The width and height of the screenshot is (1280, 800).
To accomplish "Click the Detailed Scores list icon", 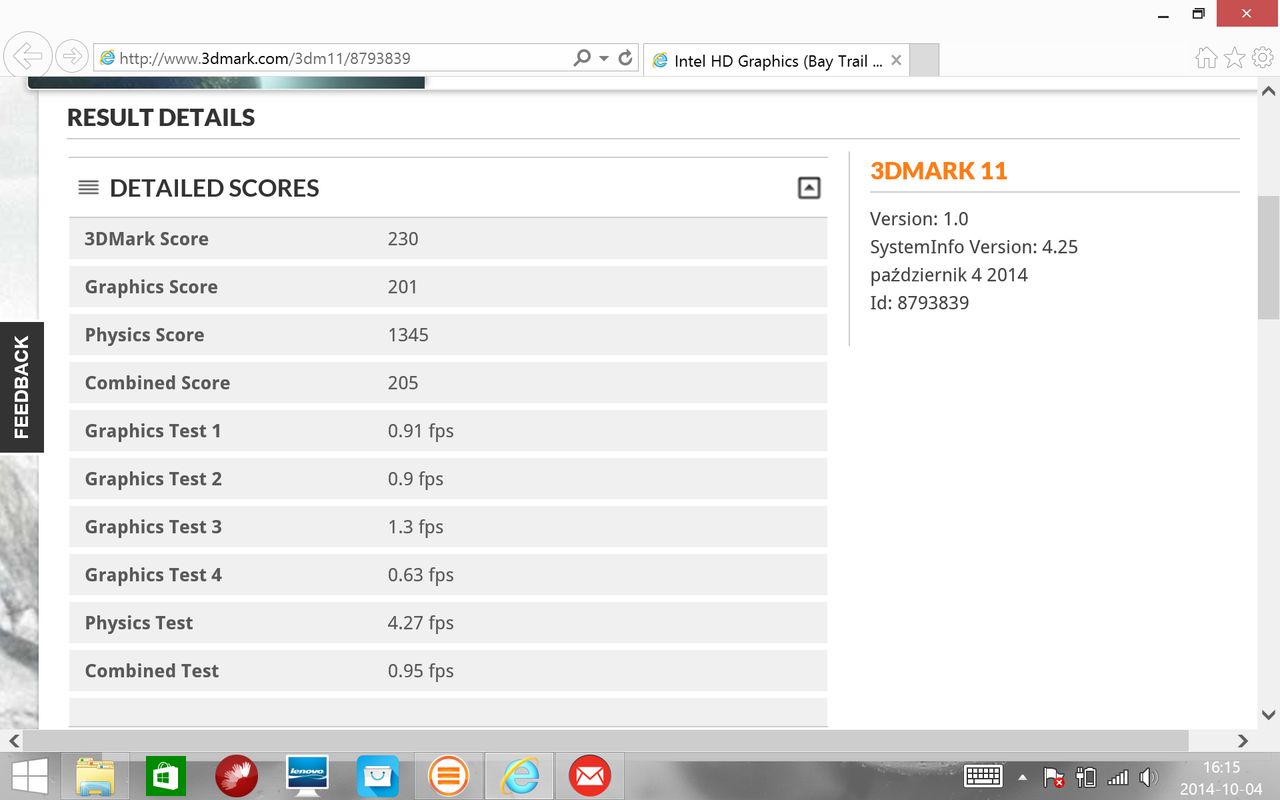I will pos(88,187).
